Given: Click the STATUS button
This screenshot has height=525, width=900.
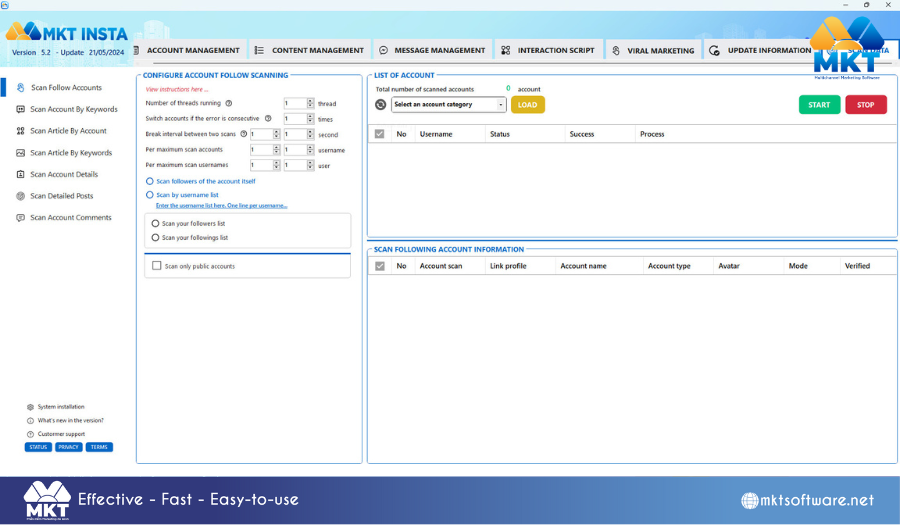Looking at the screenshot, I should tap(38, 447).
